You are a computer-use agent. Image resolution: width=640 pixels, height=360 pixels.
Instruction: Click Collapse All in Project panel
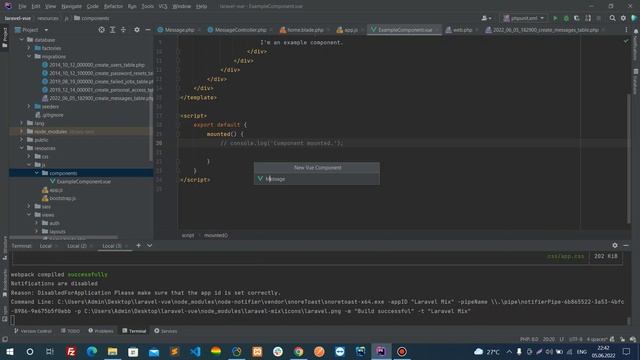pos(123,30)
